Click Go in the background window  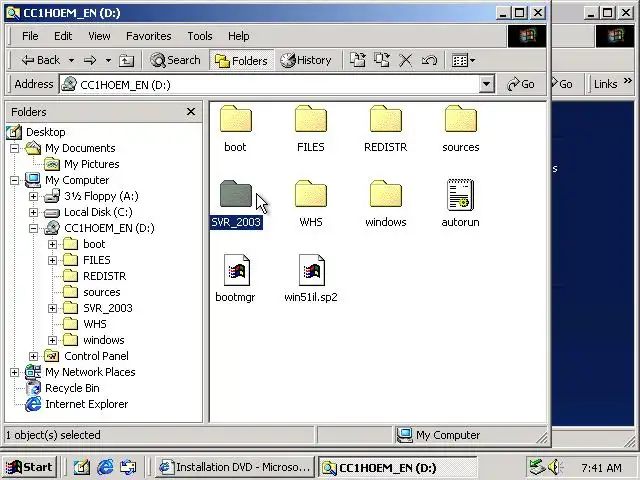[x=565, y=84]
